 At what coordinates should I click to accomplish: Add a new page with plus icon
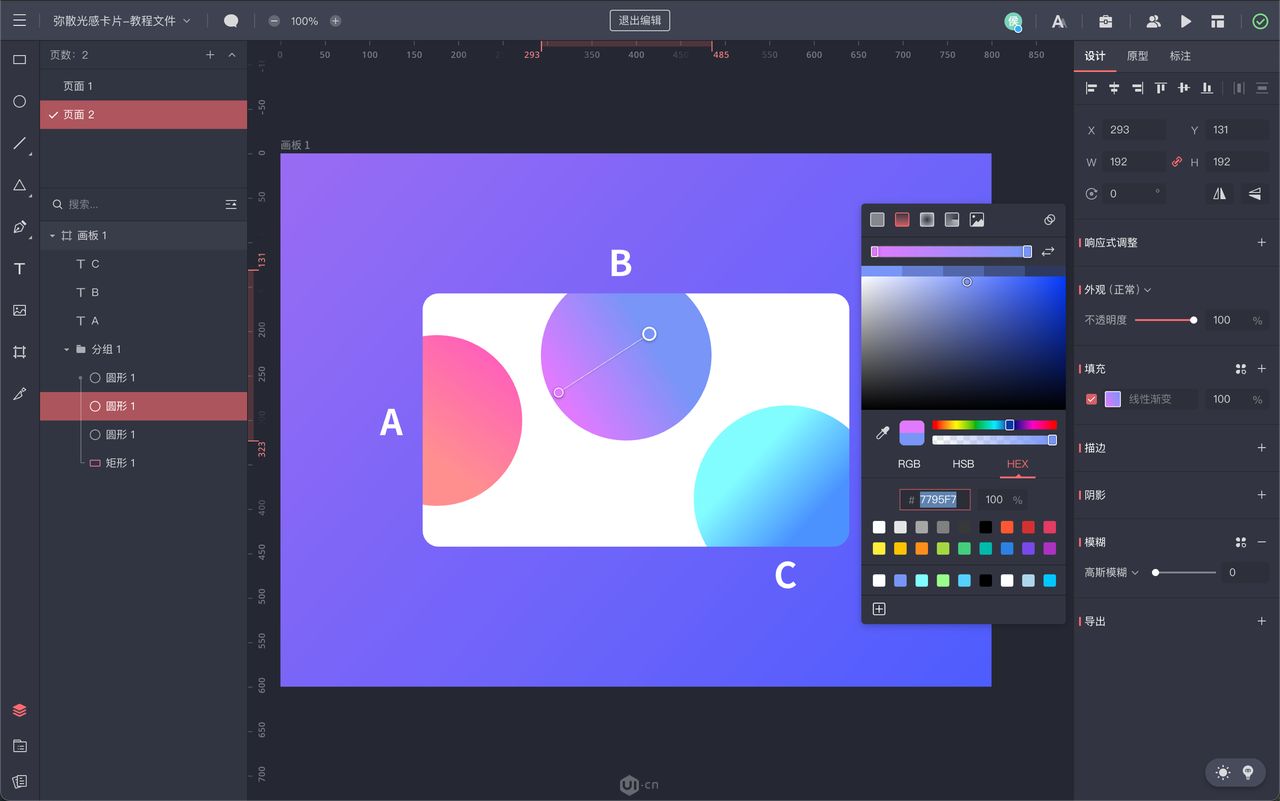coord(210,55)
